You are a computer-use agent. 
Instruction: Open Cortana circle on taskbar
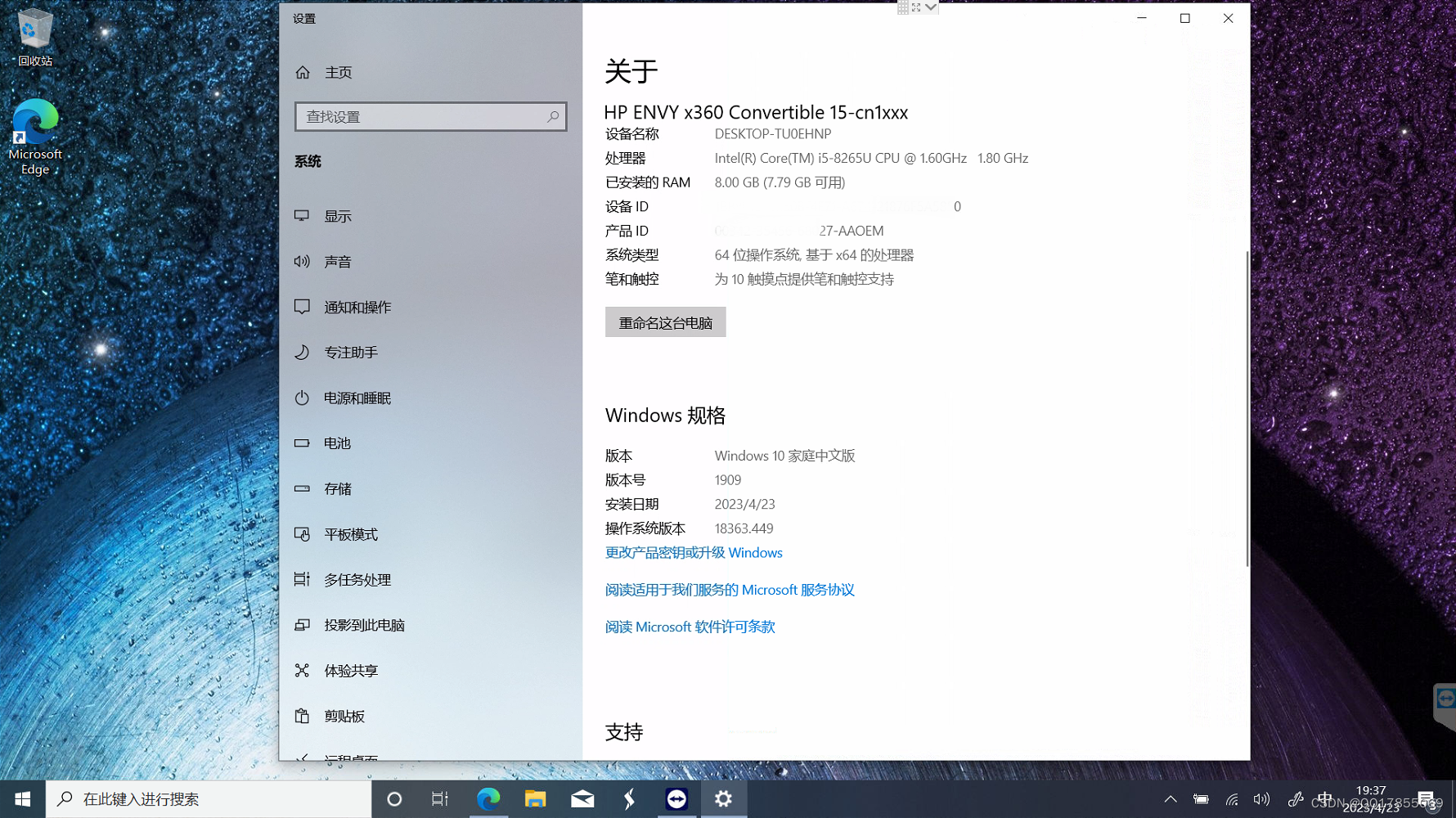[x=394, y=799]
